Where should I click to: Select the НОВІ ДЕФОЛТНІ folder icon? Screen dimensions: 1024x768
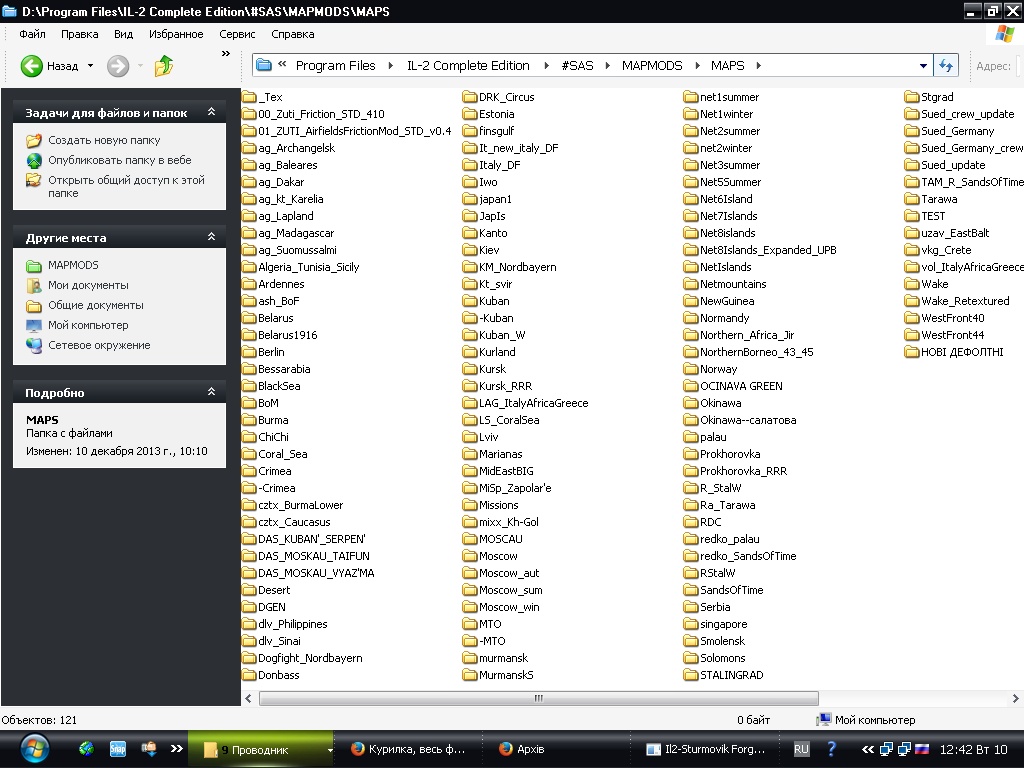(912, 352)
